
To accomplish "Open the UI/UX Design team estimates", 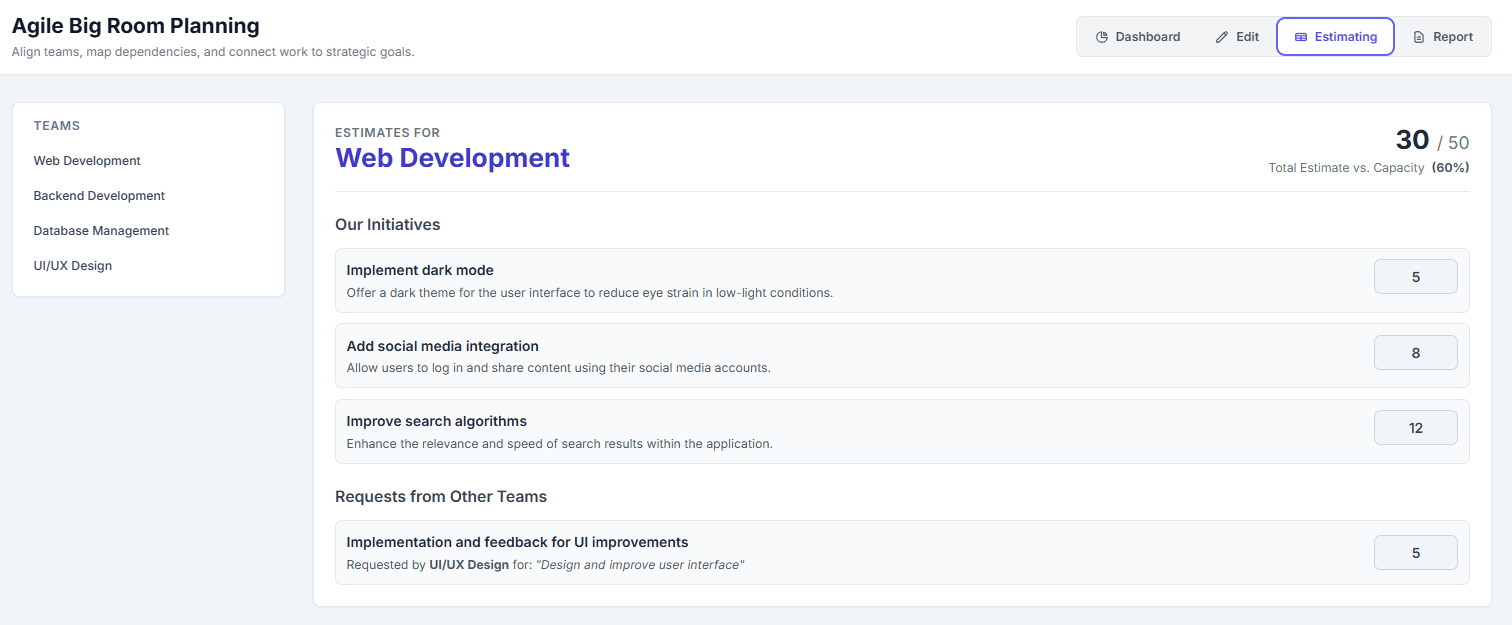I will point(72,265).
